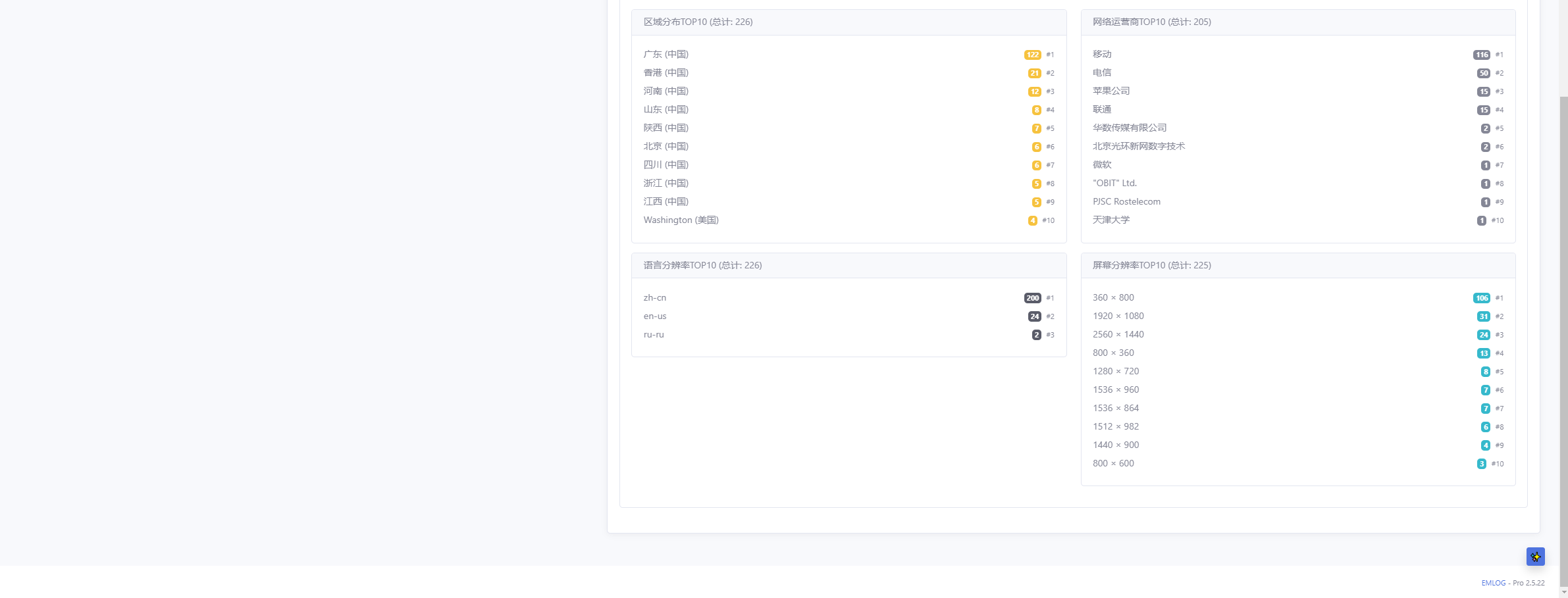
Task: Click the teal 31 badge for 1920 × 1080
Action: click(x=1483, y=316)
